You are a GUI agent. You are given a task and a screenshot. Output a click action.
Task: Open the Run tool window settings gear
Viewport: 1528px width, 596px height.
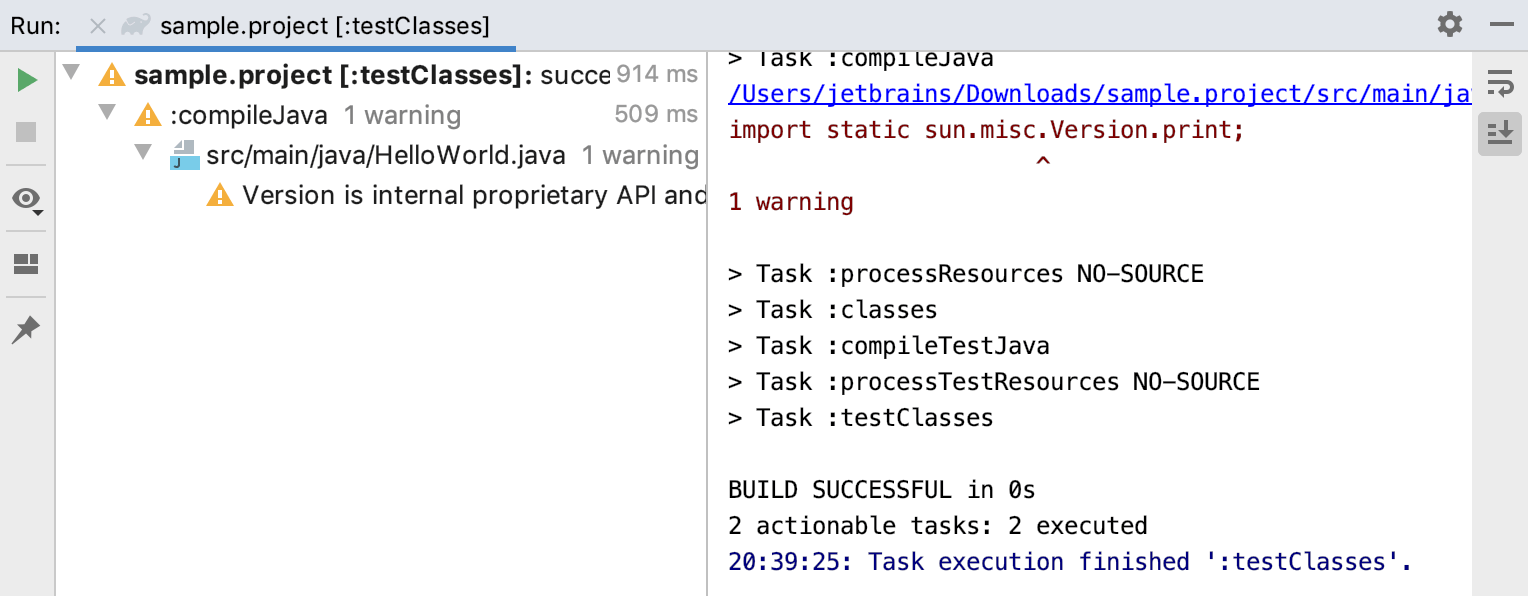click(1449, 24)
